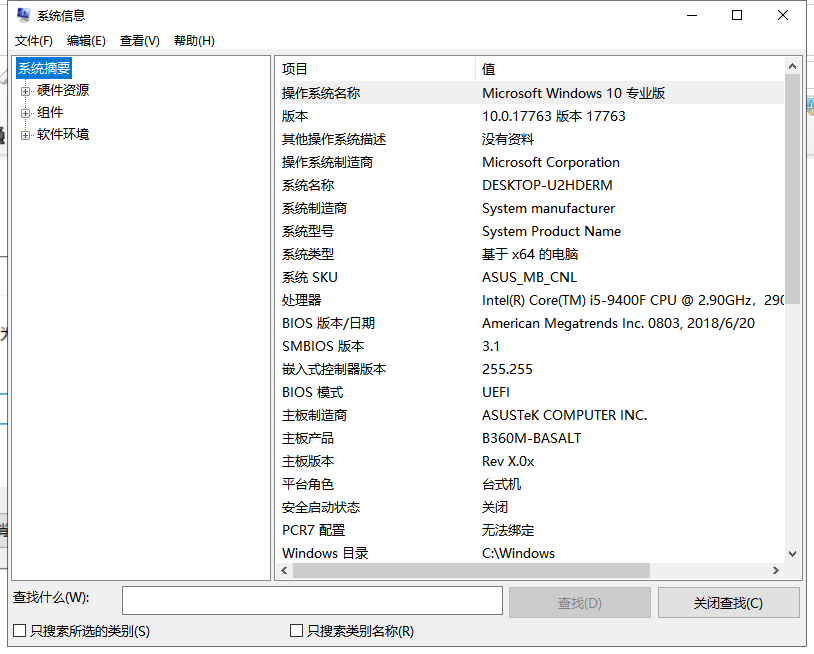
Task: Click the 关闭查找 button
Action: (728, 602)
